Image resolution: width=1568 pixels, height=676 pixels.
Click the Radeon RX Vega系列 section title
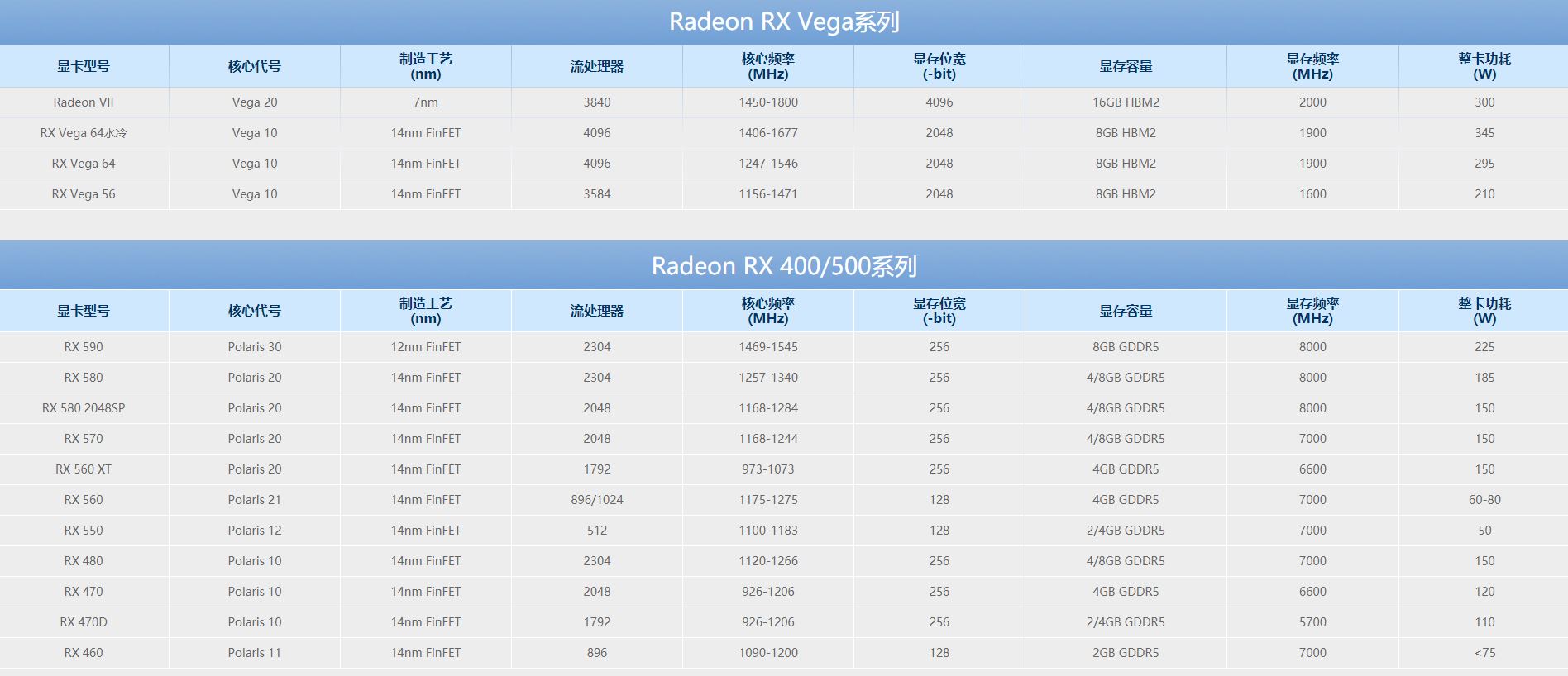[784, 21]
